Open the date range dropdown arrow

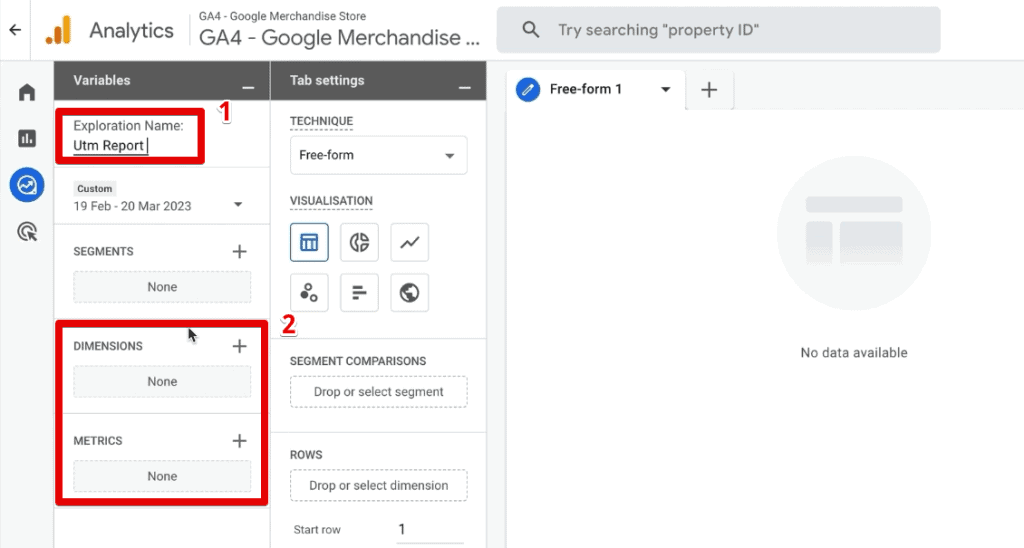click(x=238, y=204)
